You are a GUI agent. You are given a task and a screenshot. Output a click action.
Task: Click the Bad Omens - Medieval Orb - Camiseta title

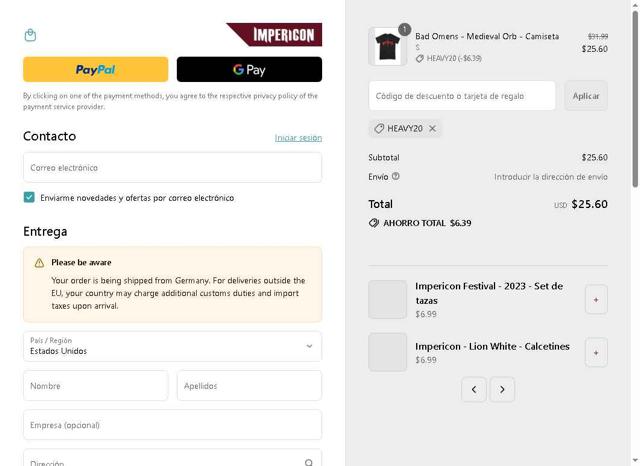tap(487, 36)
